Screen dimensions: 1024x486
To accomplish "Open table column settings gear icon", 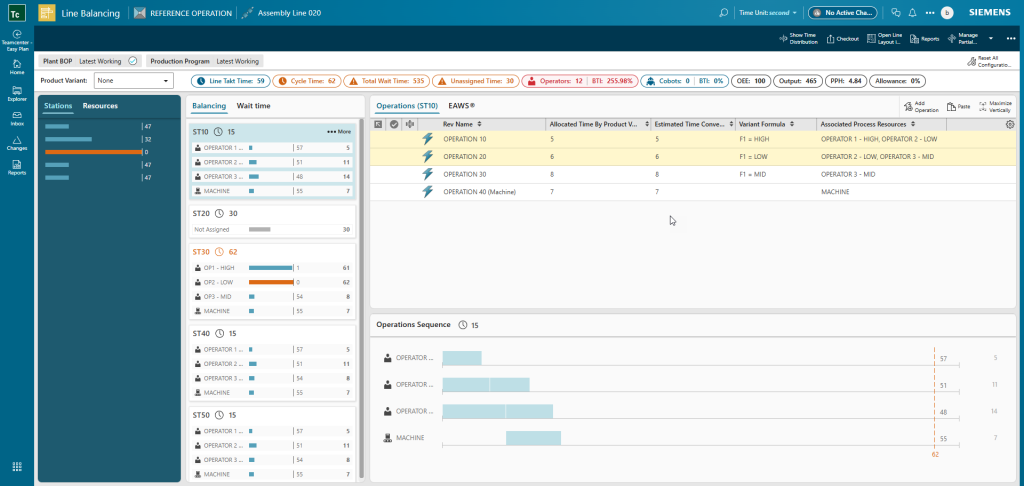I will click(x=1010, y=124).
